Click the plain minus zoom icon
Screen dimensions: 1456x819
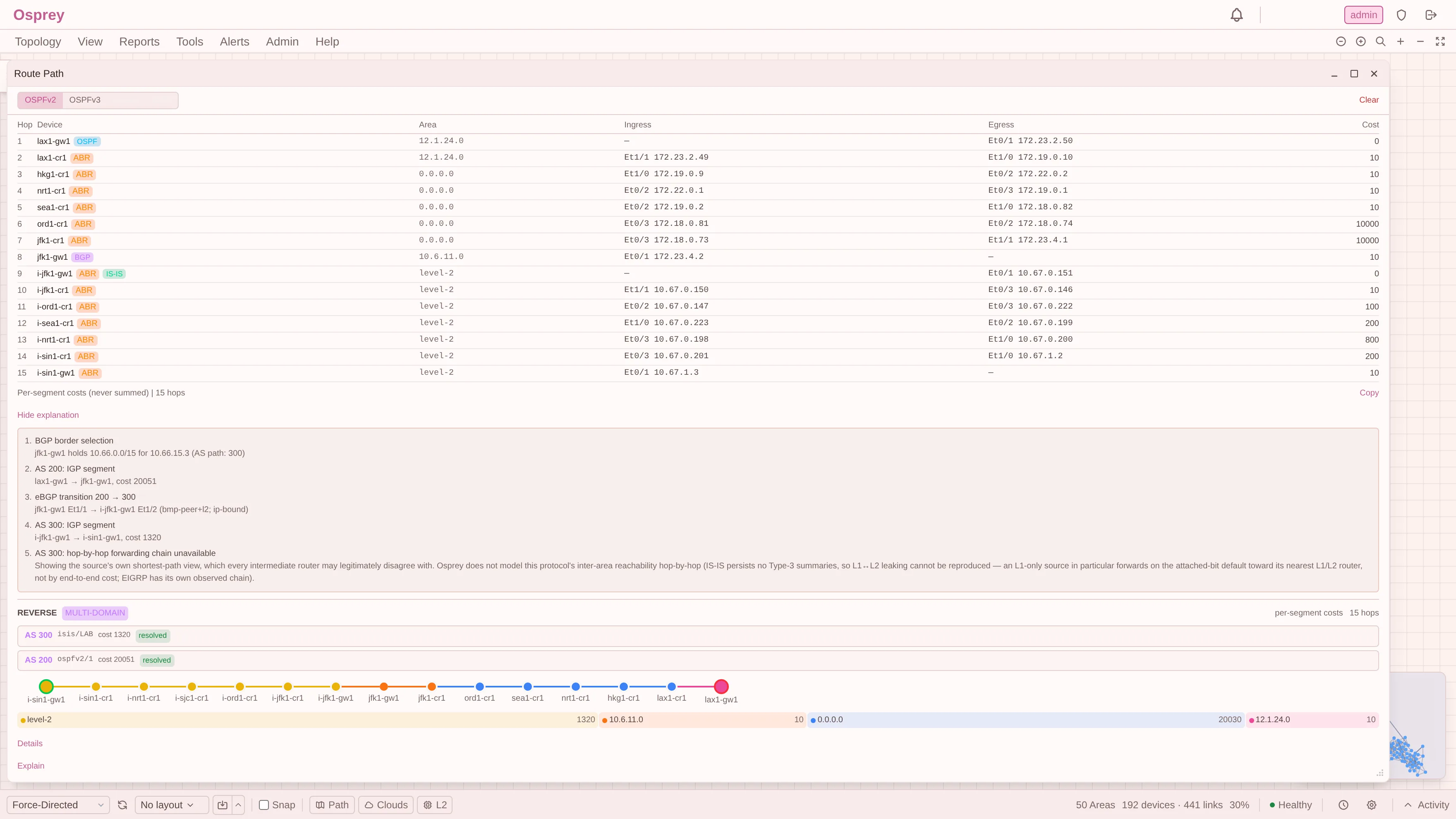point(1420,41)
